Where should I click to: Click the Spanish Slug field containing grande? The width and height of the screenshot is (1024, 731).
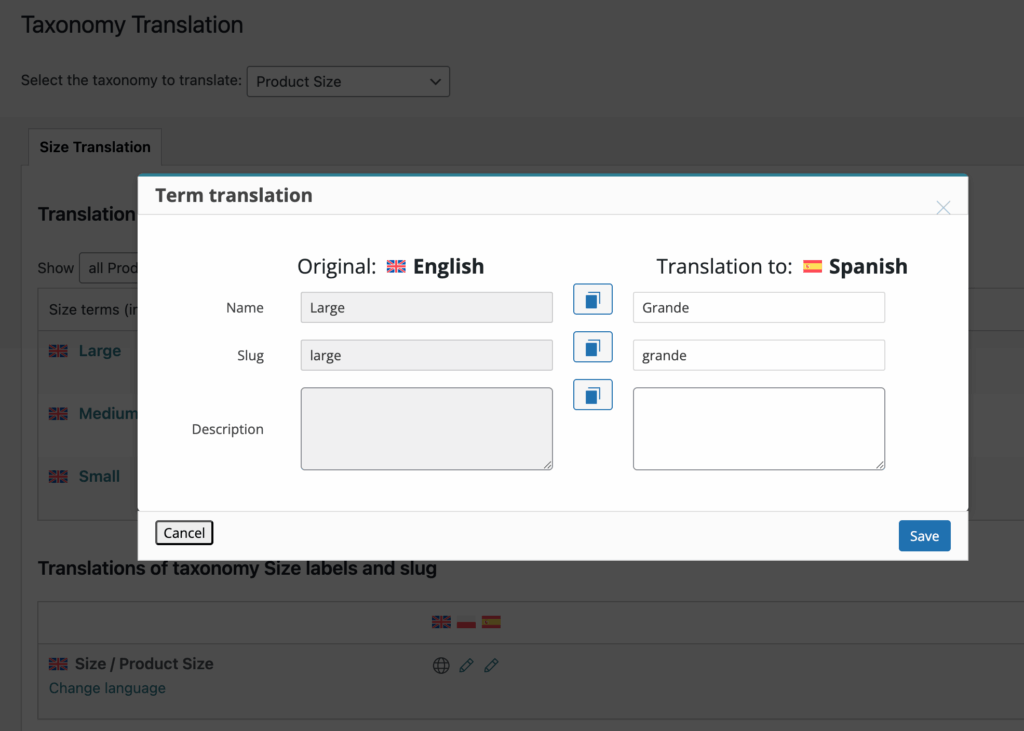[758, 356]
